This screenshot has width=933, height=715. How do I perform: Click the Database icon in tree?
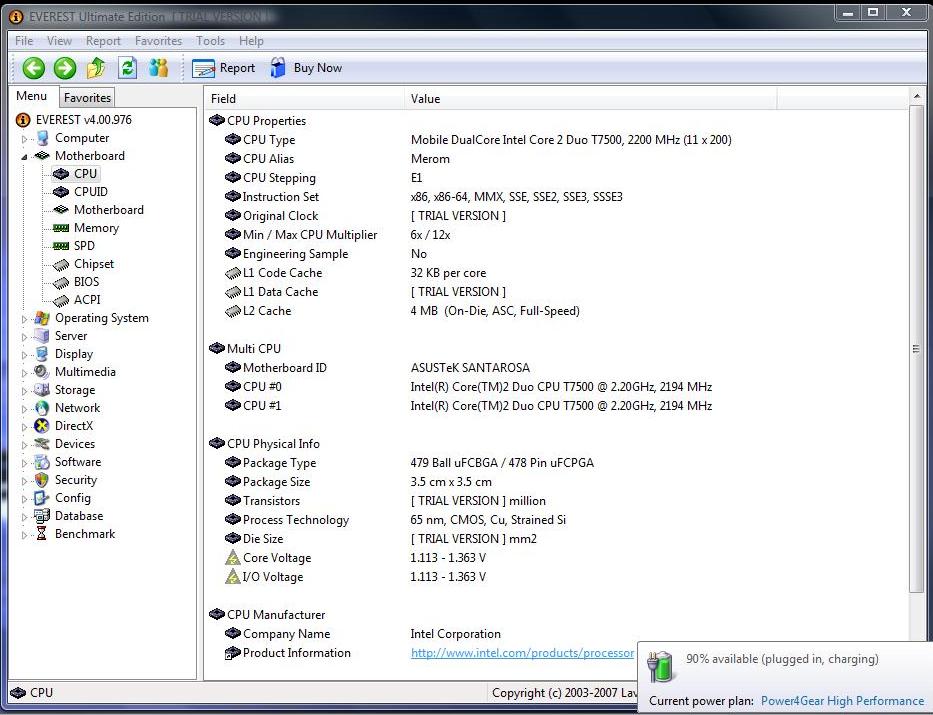(42, 516)
